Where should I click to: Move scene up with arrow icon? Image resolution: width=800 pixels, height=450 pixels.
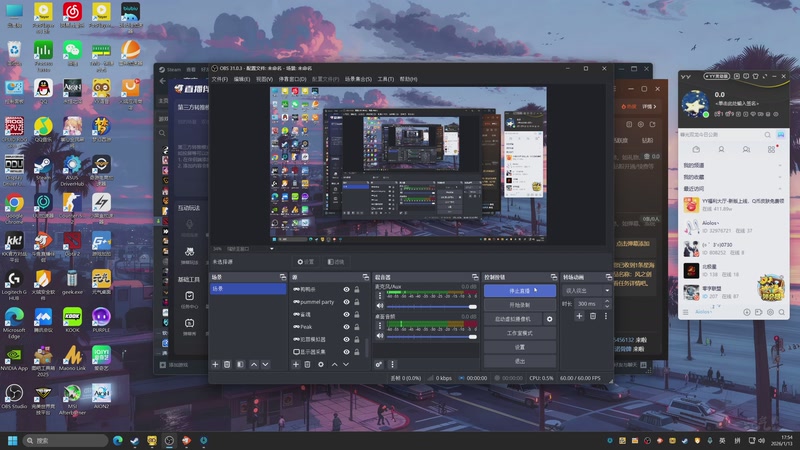pyautogui.click(x=254, y=364)
